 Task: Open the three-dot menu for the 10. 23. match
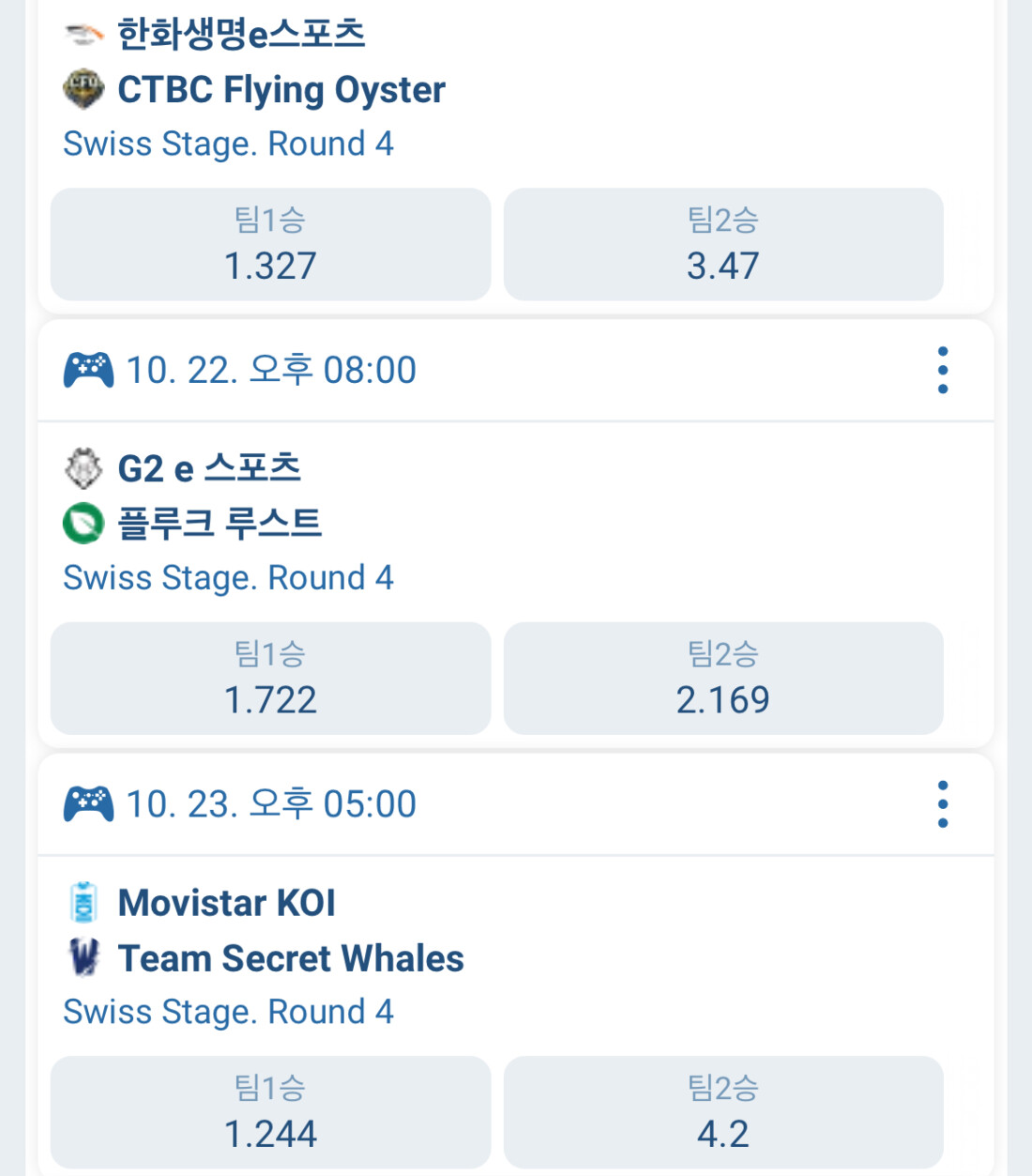tap(943, 804)
